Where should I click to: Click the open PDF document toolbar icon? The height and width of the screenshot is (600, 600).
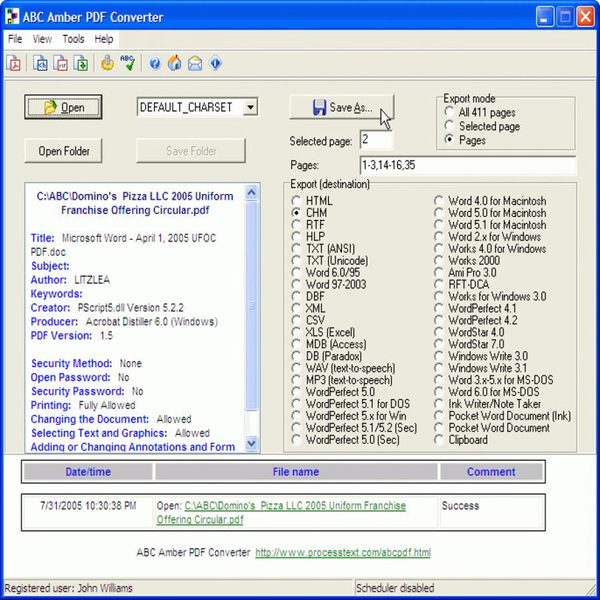(x=14, y=63)
